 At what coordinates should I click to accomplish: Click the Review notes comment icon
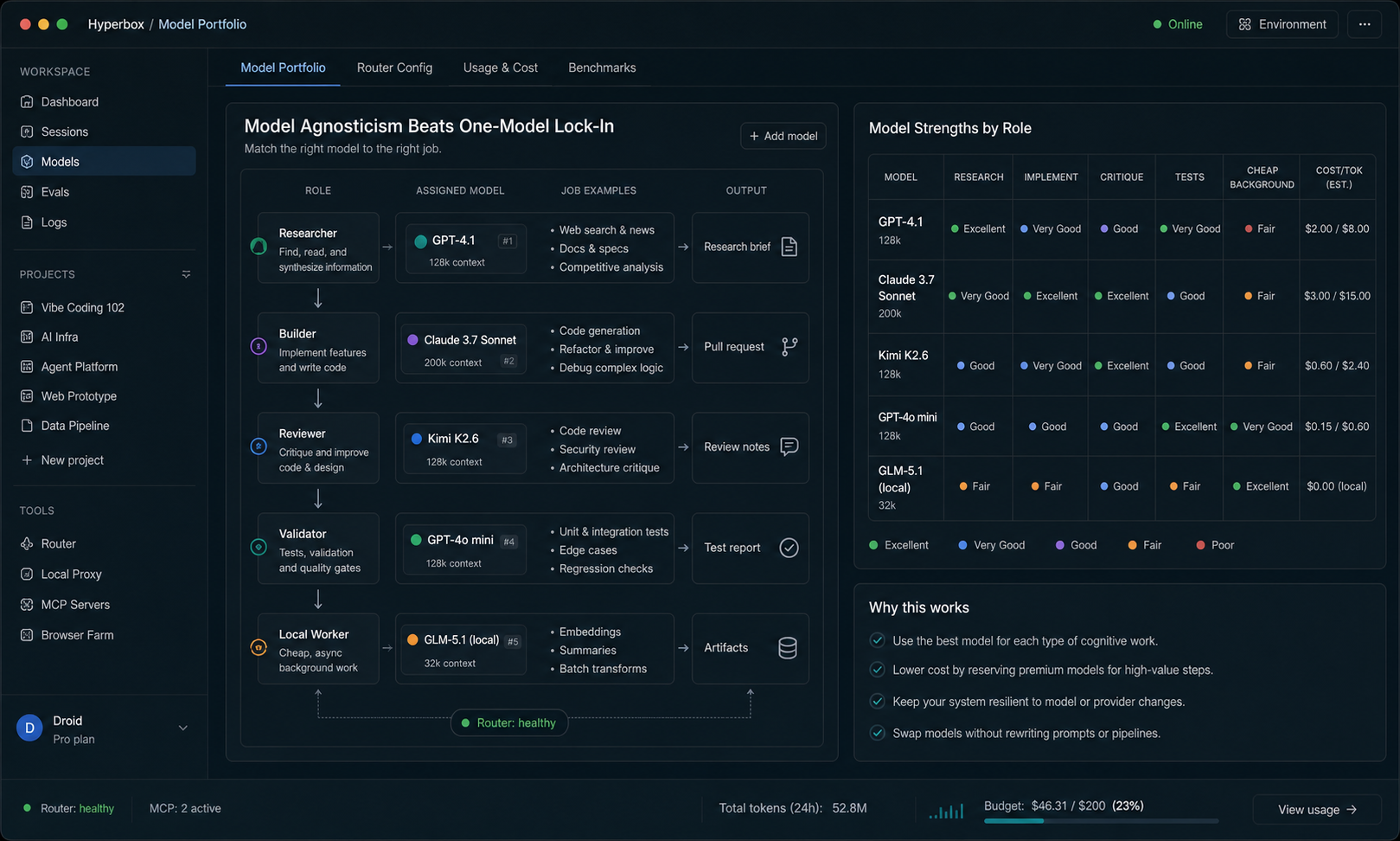click(789, 446)
